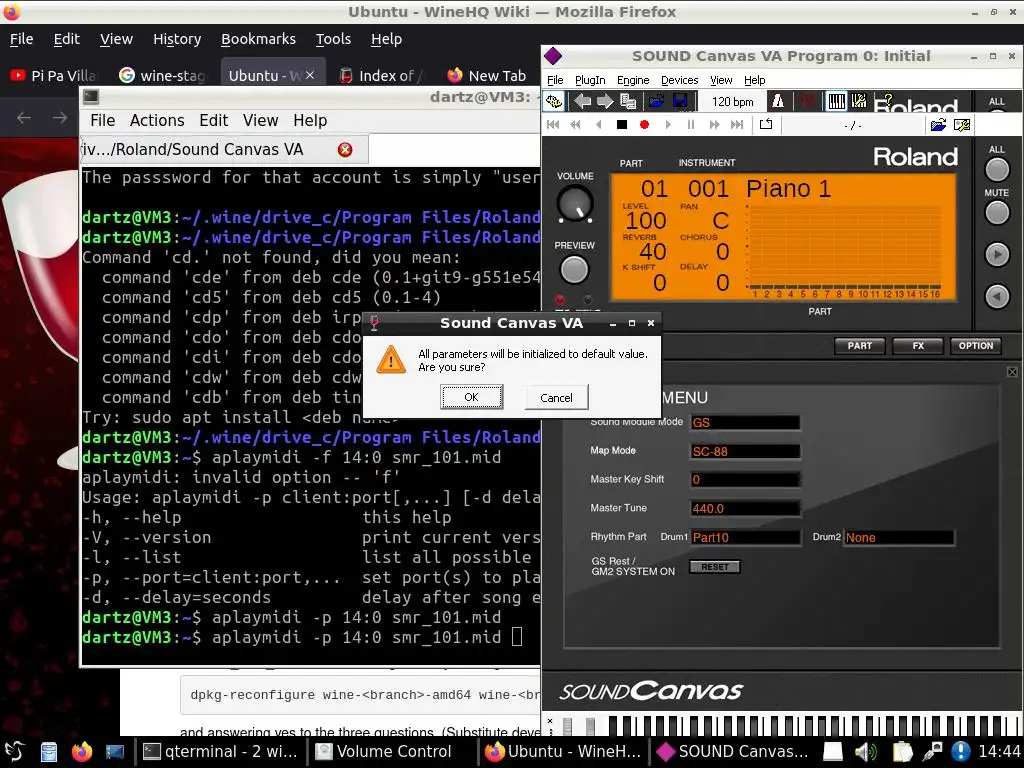The width and height of the screenshot is (1024, 768).
Task: Open Firefox Bookmarks menu
Action: pos(258,39)
